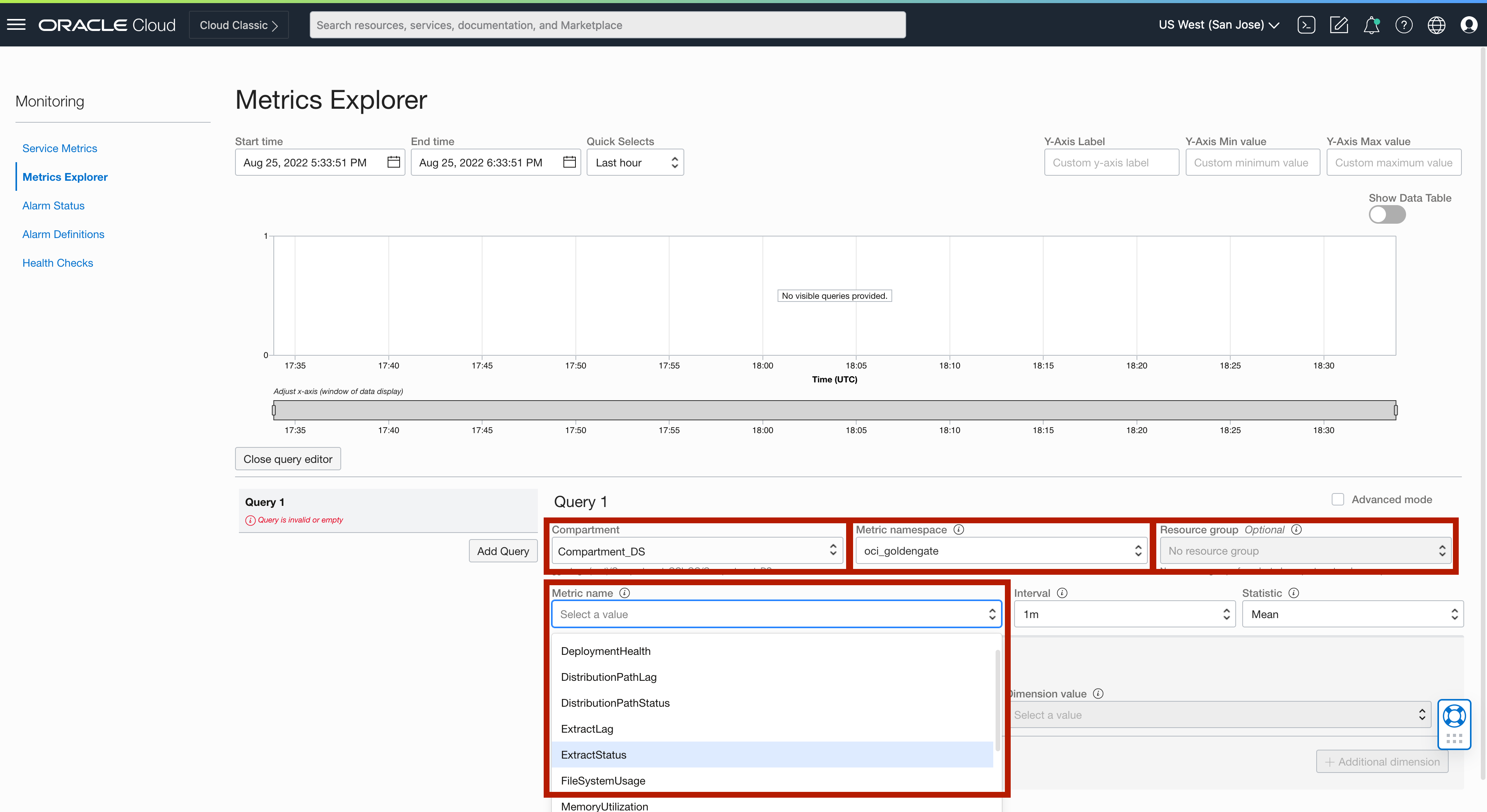The height and width of the screenshot is (812, 1487).
Task: Click left handle of x-axis range slider
Action: [274, 410]
